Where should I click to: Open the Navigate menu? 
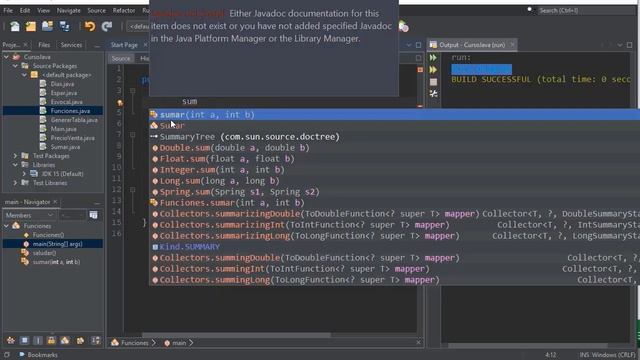coord(68,11)
